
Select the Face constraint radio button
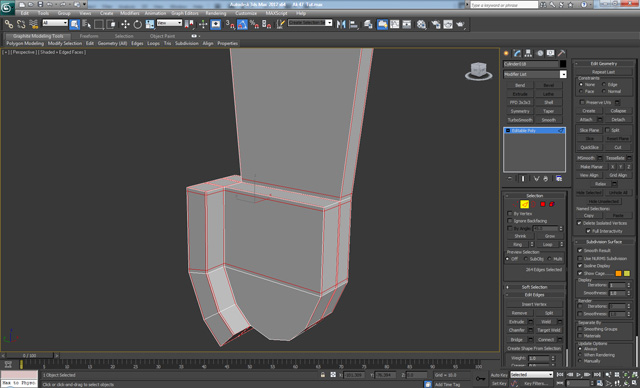tap(581, 91)
